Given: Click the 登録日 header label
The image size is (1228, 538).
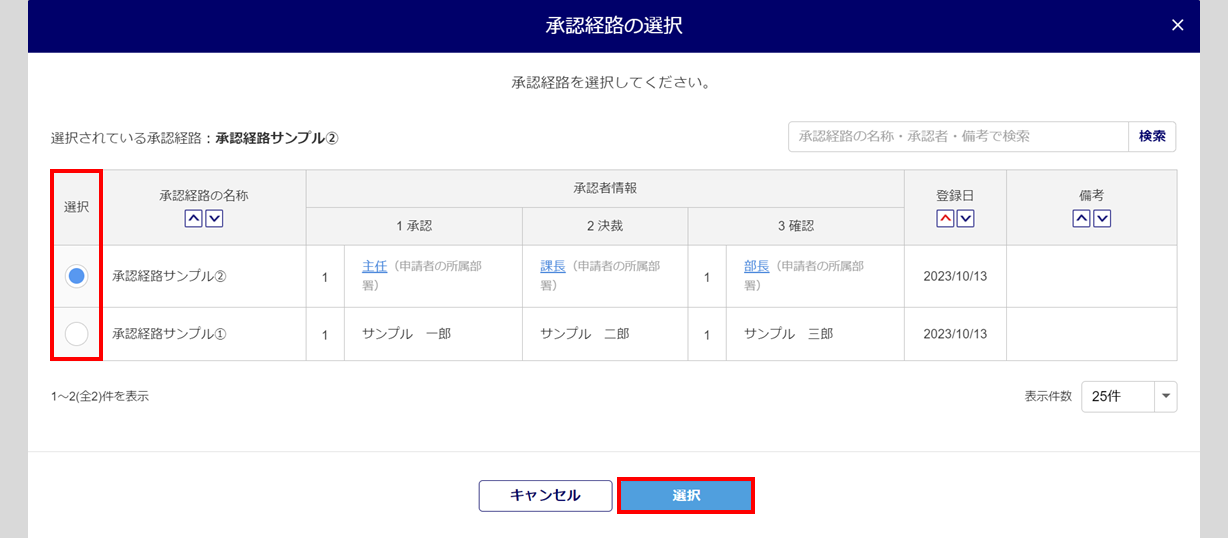Looking at the screenshot, I should point(955,196).
